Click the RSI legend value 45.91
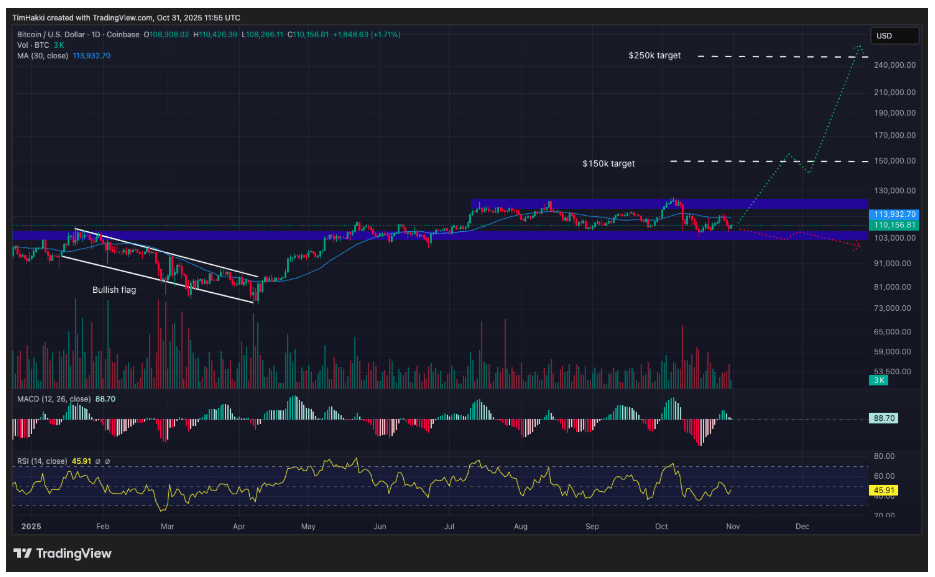Screen dimensions: 935x577 (x=82, y=461)
